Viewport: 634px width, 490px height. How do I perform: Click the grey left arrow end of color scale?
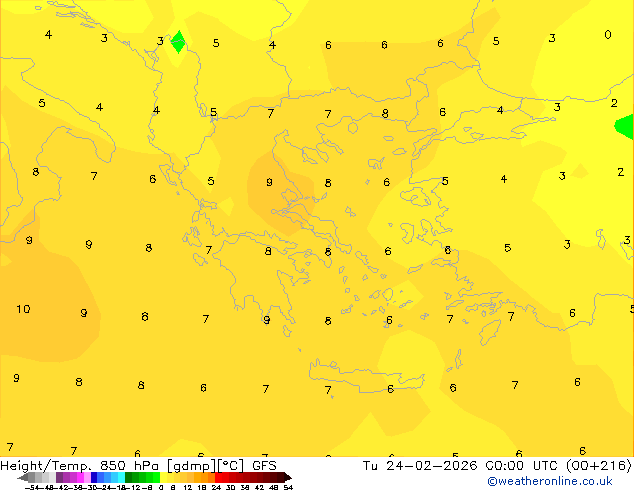[23, 478]
